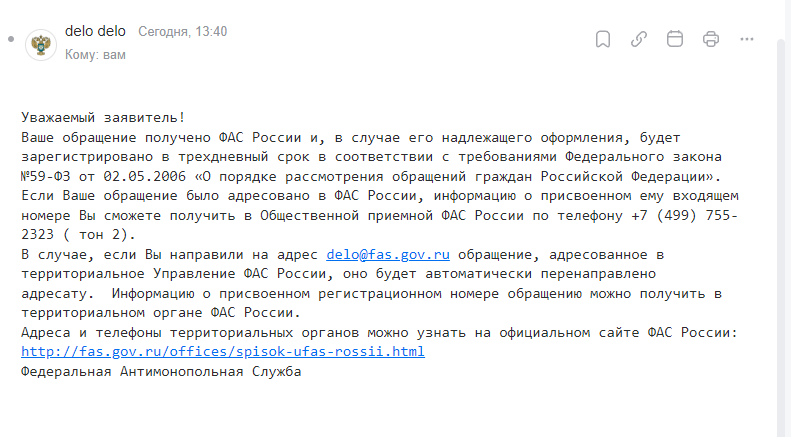Print the email with the printer icon
Image resolution: width=791 pixels, height=437 pixels.
pyautogui.click(x=711, y=39)
